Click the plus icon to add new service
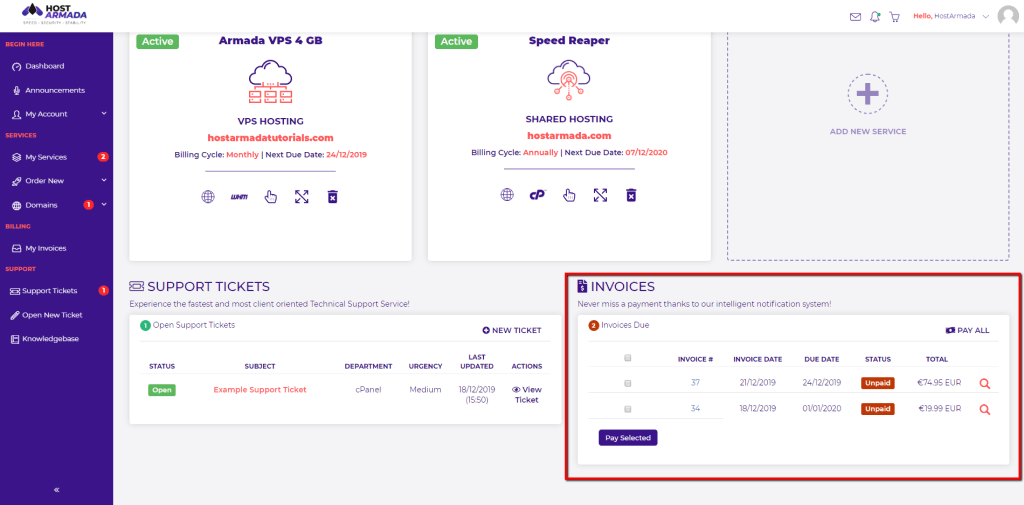 (868, 94)
